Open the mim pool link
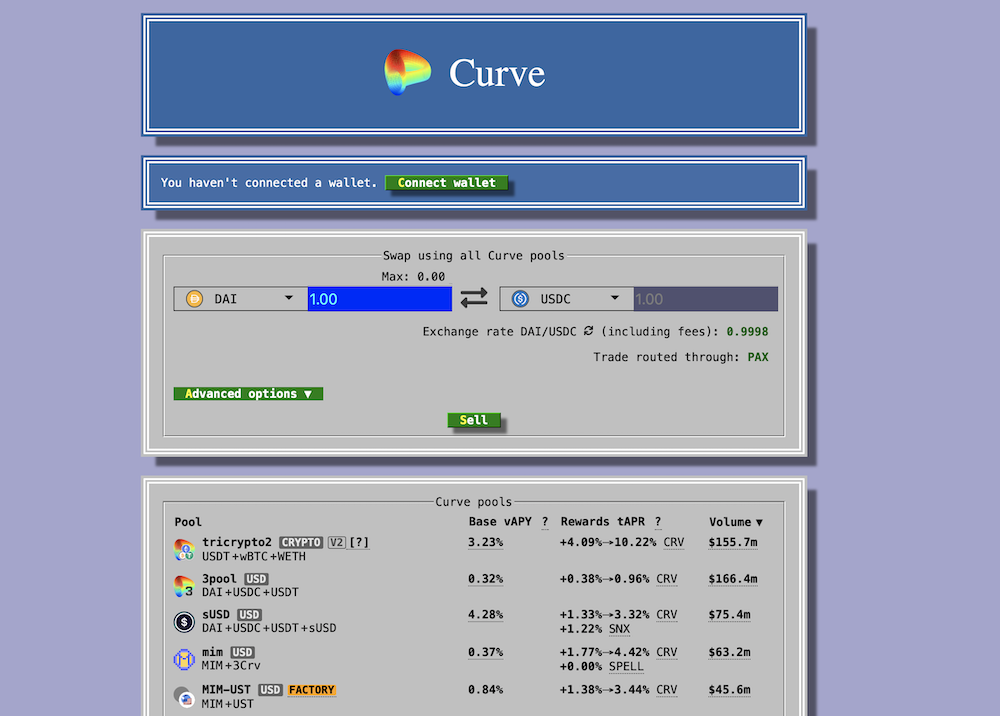The width and height of the screenshot is (1000, 716). tap(212, 652)
